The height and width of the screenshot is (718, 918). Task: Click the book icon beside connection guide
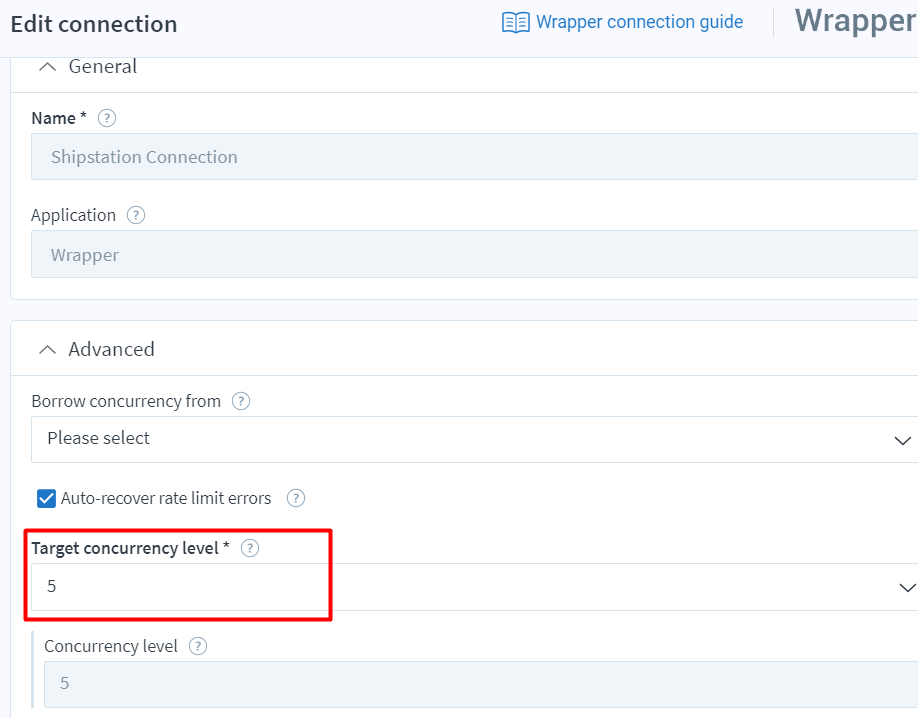[x=516, y=22]
